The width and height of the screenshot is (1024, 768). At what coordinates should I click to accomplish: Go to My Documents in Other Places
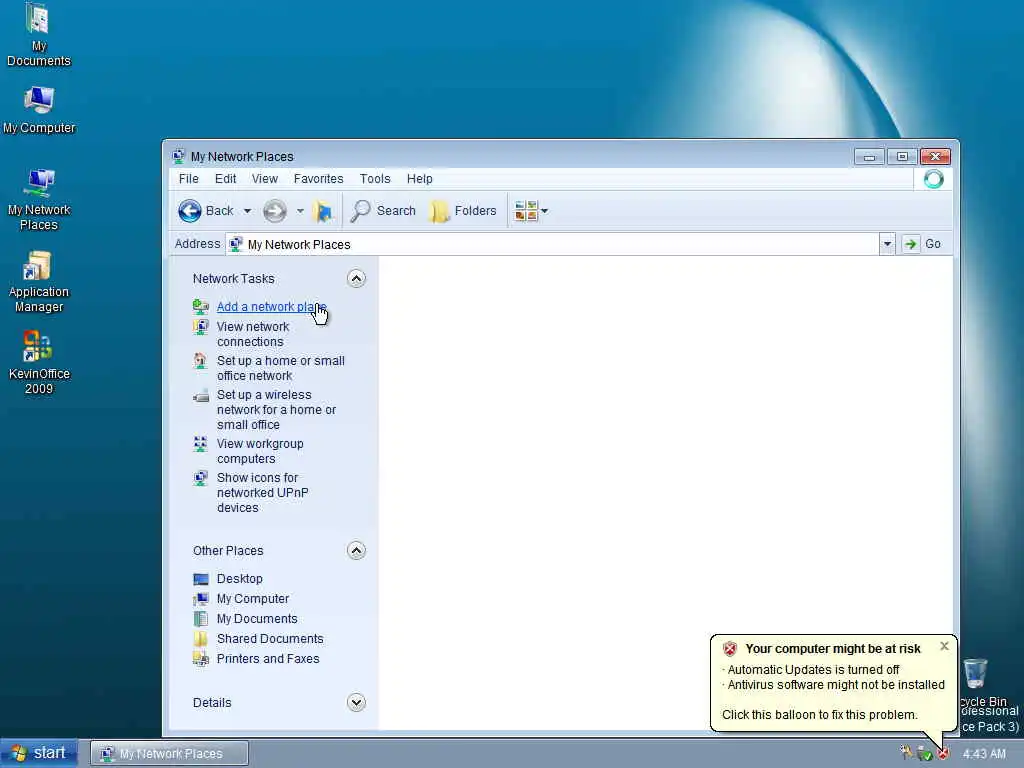coord(257,619)
